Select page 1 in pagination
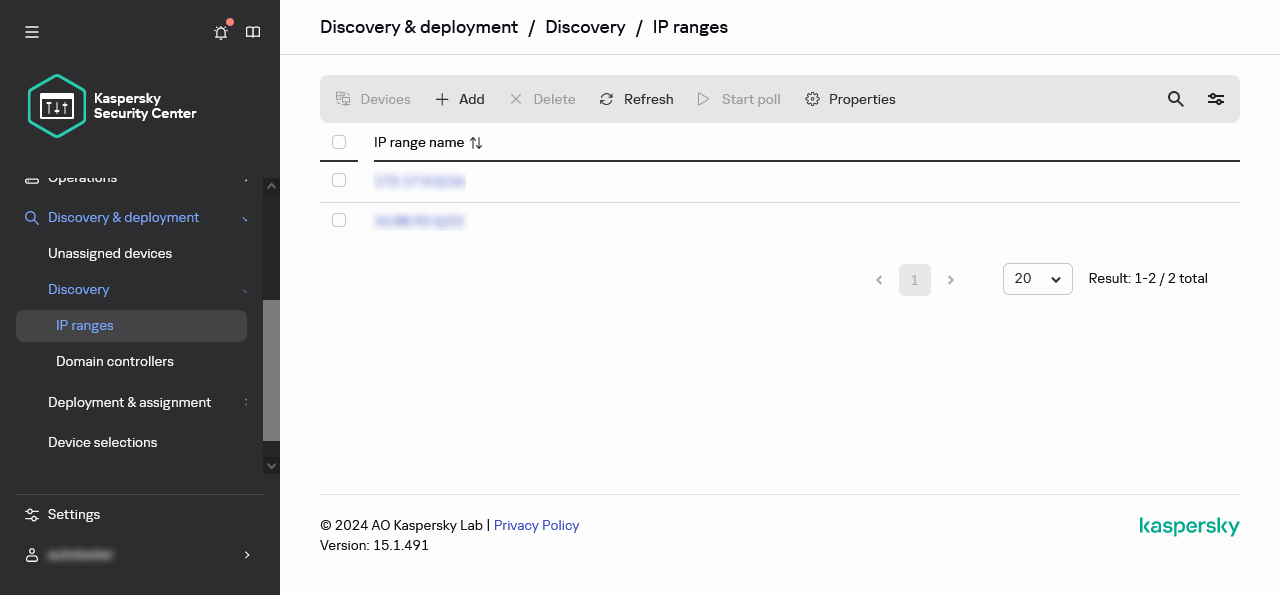Viewport: 1280px width, 595px height. click(915, 280)
